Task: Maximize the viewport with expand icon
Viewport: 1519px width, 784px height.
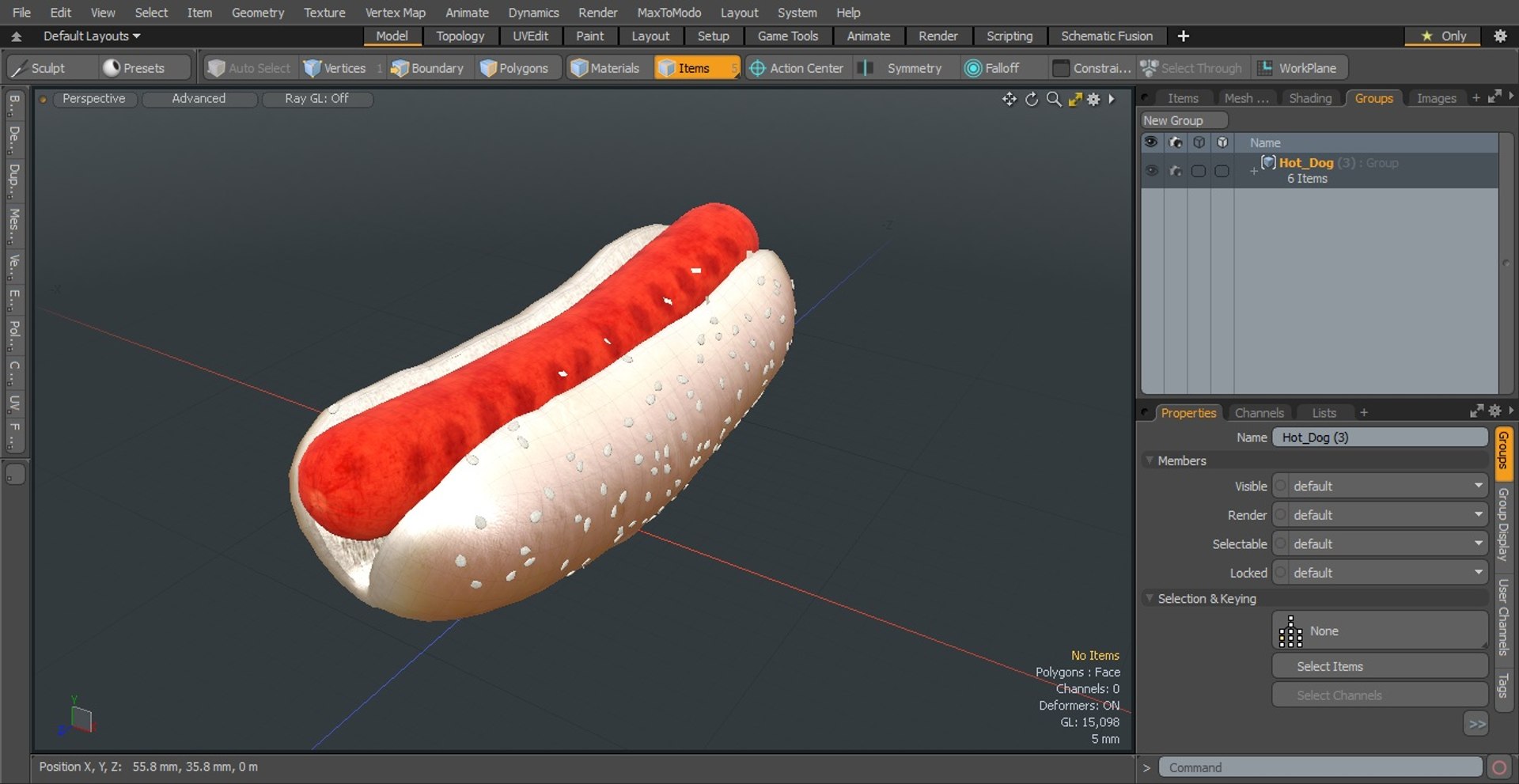Action: 1075,99
